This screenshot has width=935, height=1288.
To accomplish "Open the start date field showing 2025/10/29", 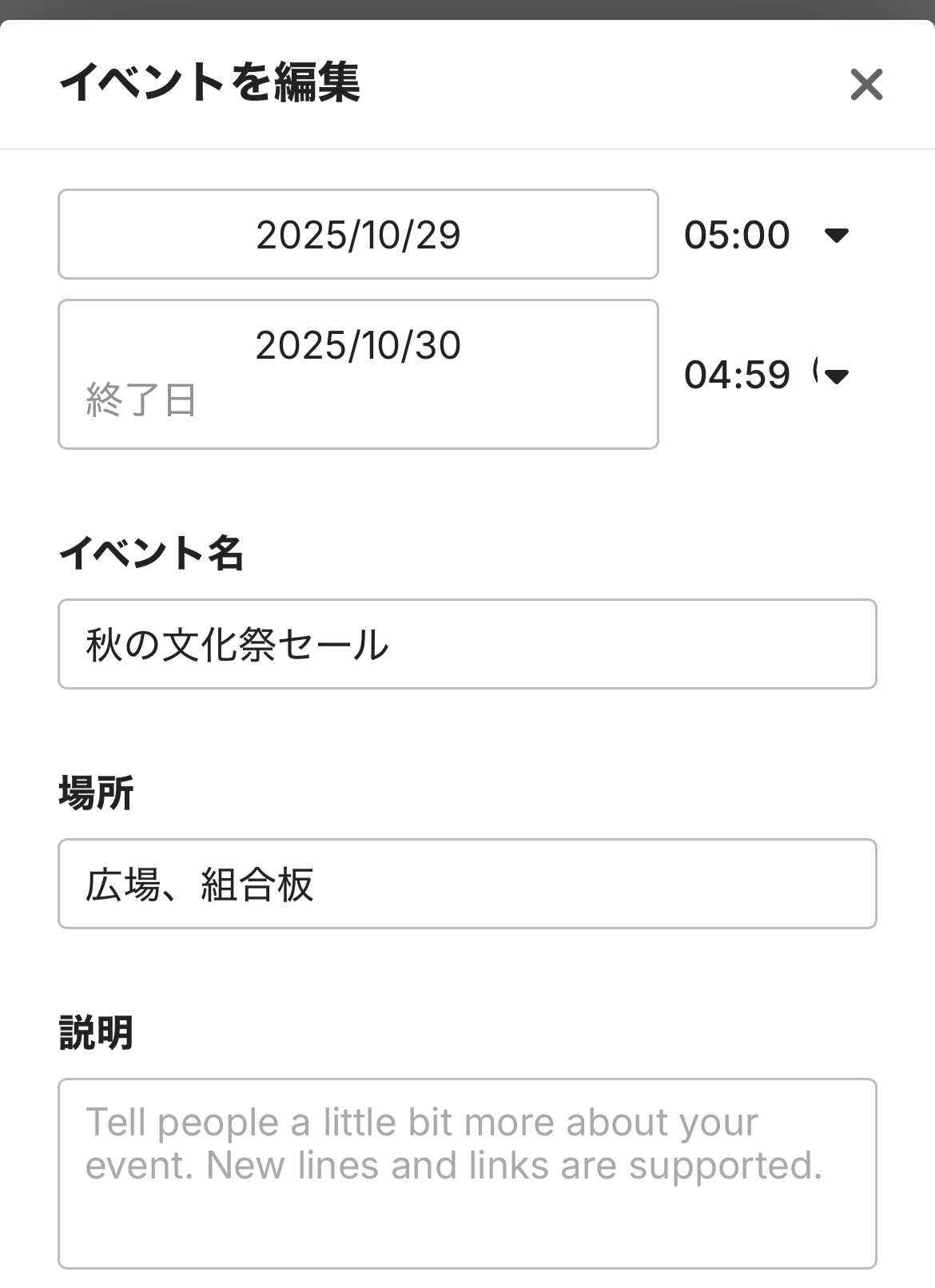I will click(x=358, y=235).
